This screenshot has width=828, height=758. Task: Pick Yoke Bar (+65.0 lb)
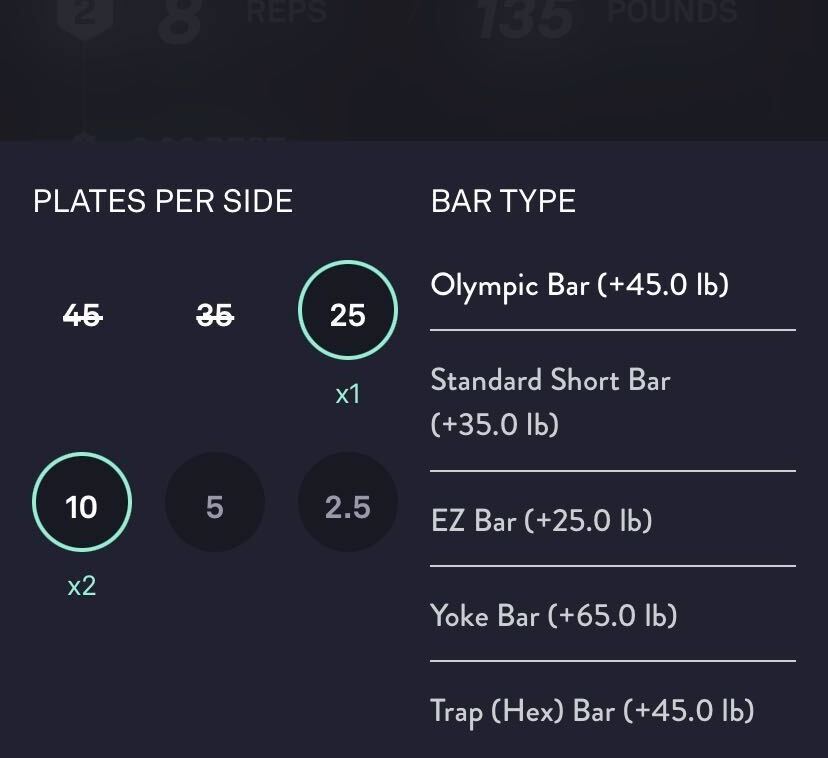tap(554, 615)
